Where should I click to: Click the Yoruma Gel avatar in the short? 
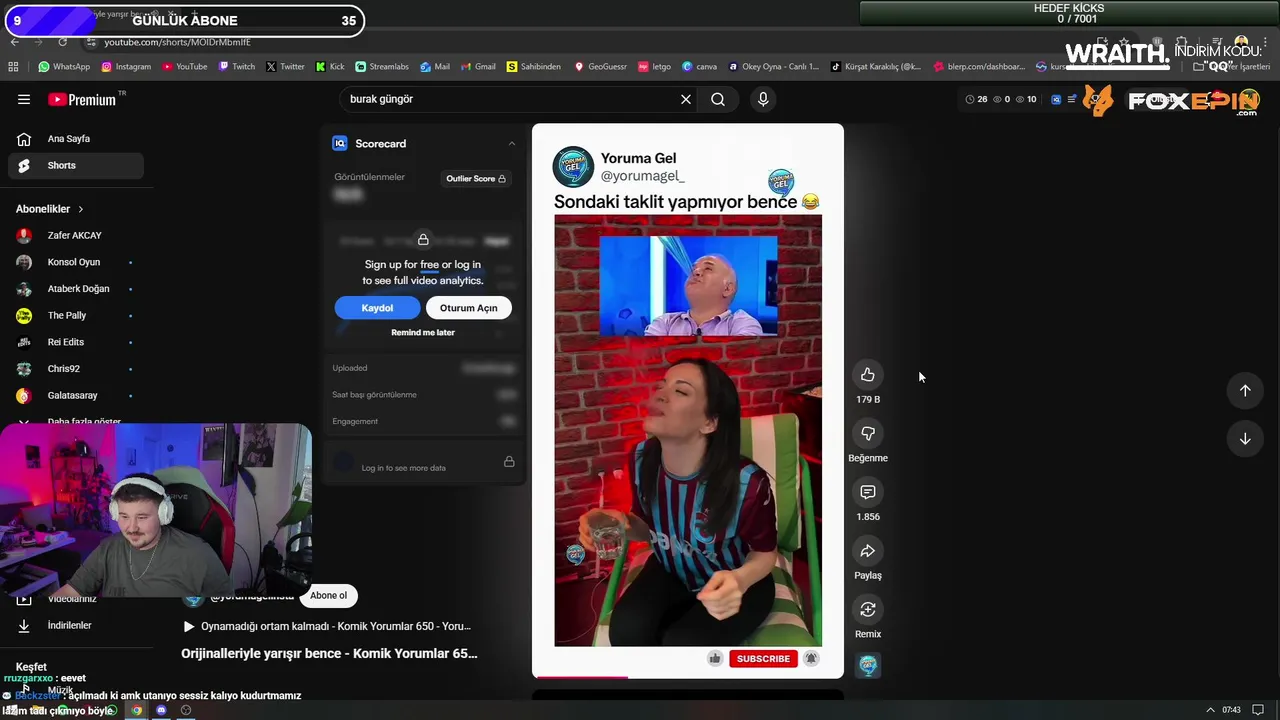(x=573, y=167)
